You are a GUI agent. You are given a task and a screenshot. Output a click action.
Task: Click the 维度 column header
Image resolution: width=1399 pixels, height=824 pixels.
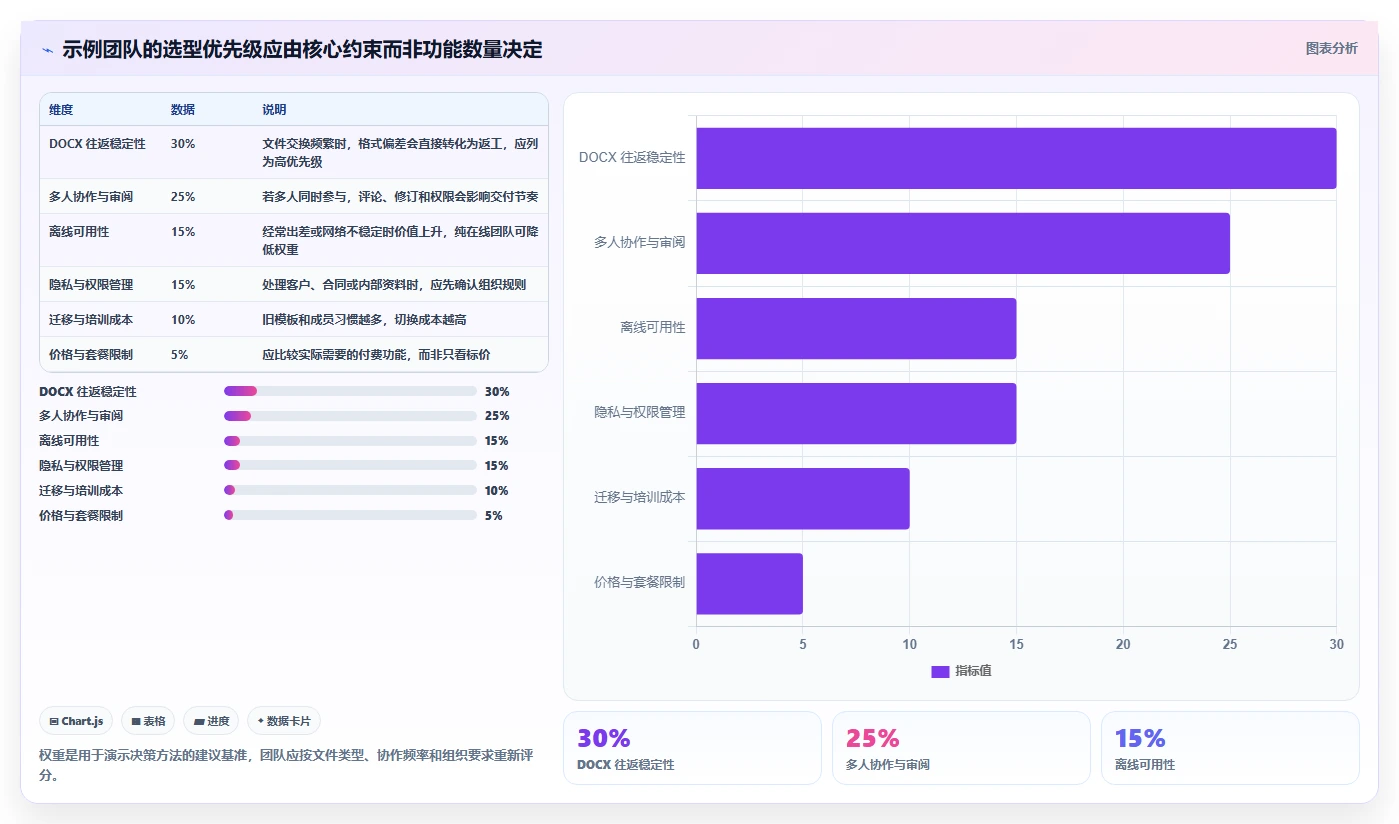(61, 109)
